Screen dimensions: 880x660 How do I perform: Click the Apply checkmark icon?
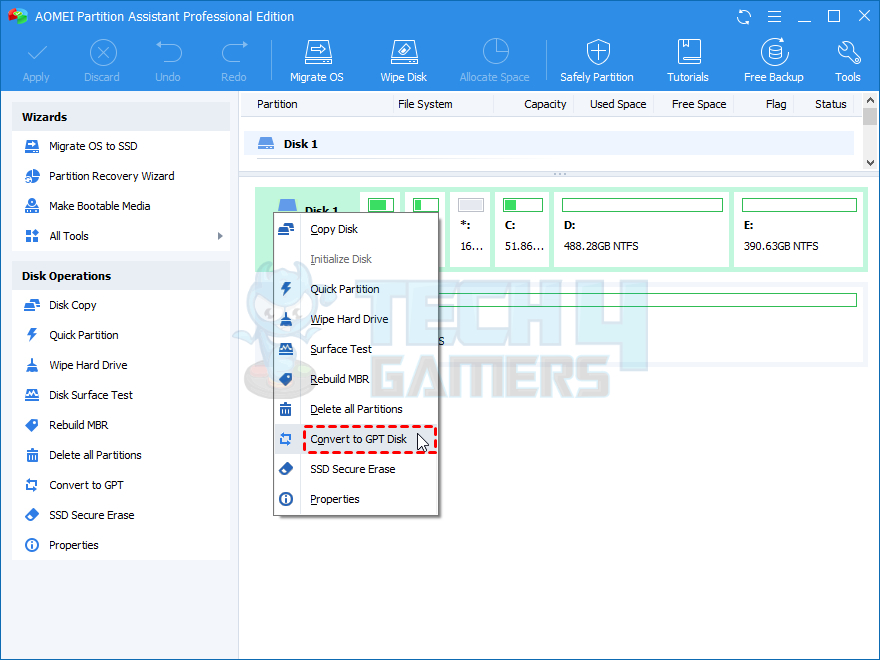point(36,53)
